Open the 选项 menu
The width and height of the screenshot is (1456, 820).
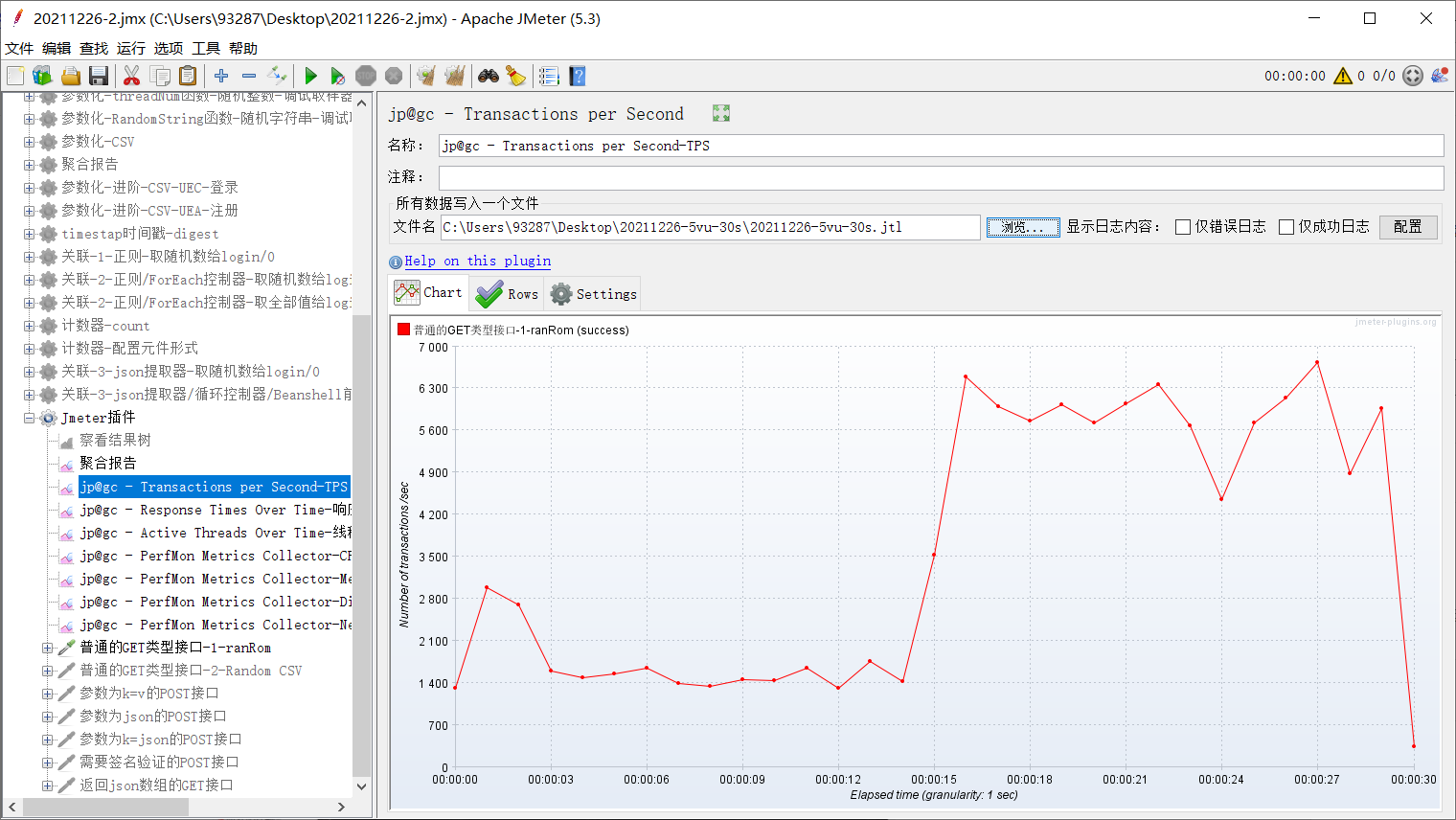click(x=169, y=48)
